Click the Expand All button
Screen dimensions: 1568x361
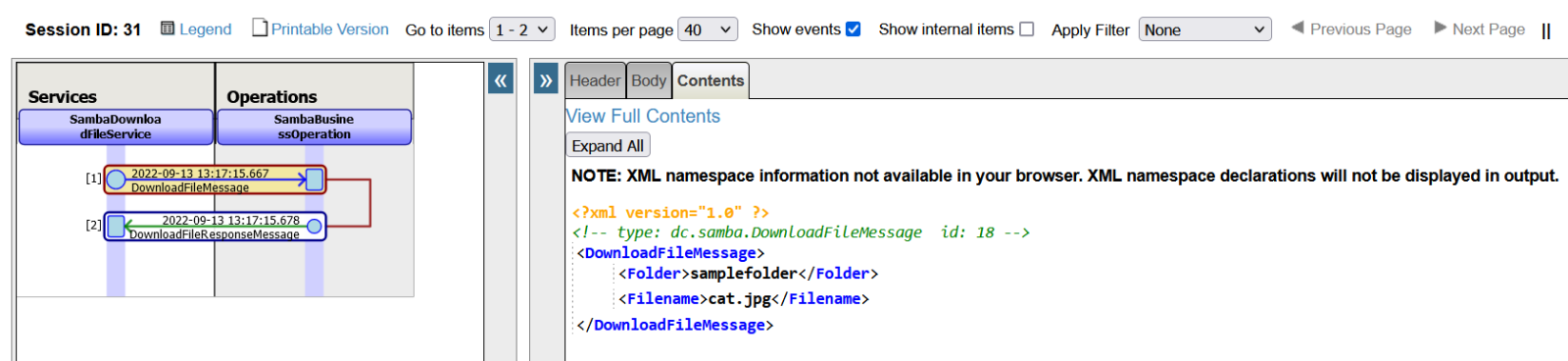pyautogui.click(x=608, y=145)
